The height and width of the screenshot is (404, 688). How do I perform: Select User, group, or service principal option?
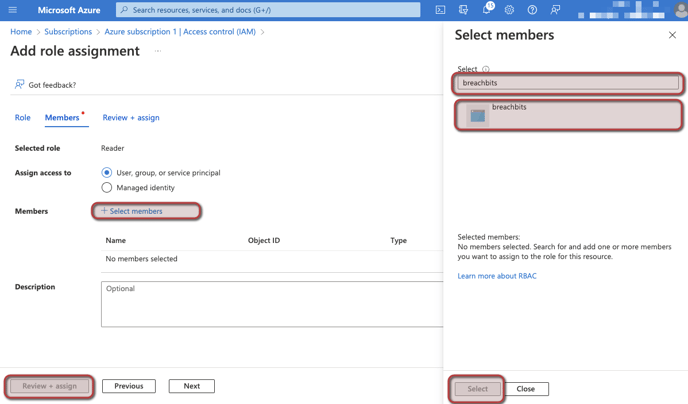pyautogui.click(x=107, y=172)
